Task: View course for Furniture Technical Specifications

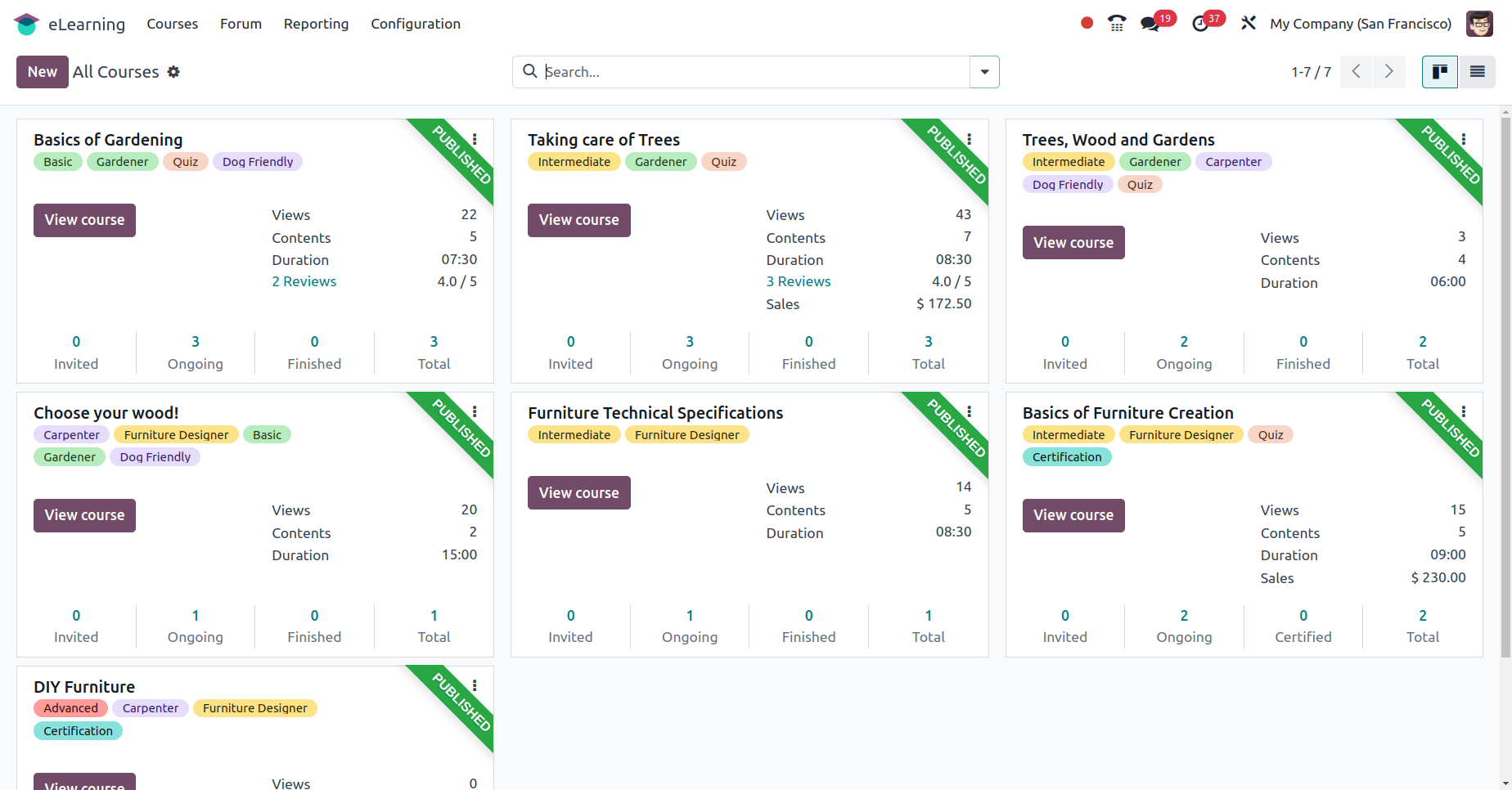Action: (x=578, y=493)
